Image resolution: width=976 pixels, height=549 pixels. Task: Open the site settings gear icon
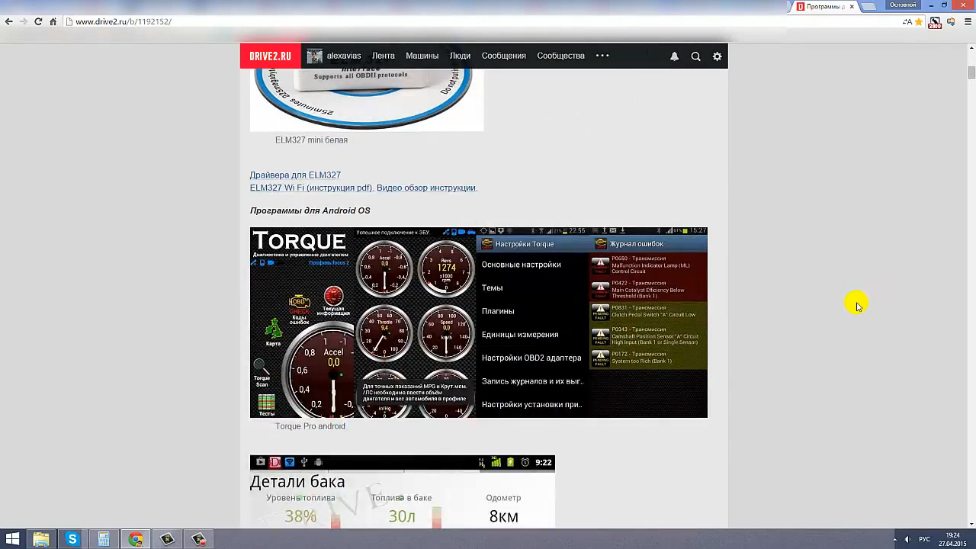point(717,56)
